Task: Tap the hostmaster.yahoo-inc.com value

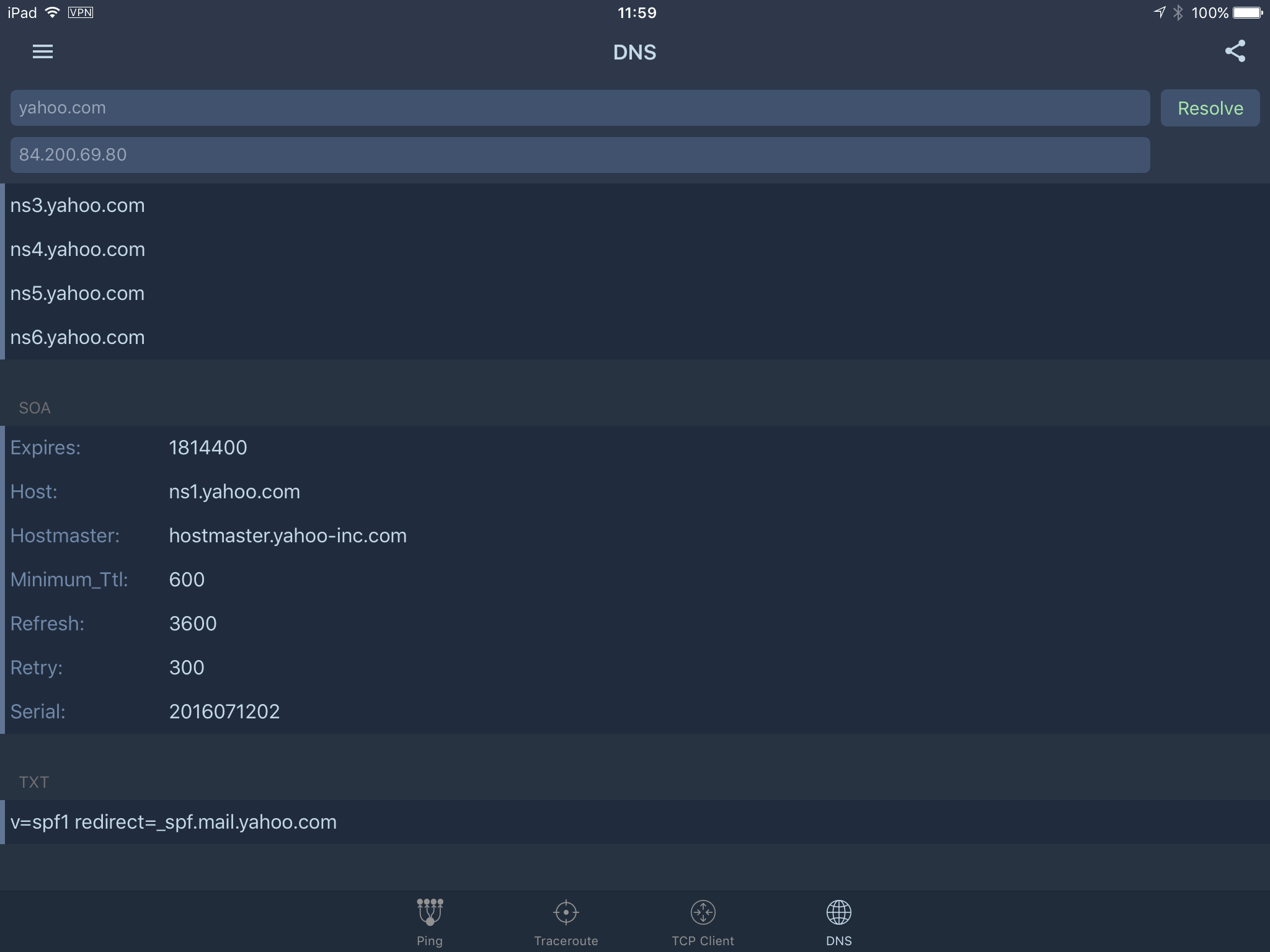Action: [x=288, y=535]
